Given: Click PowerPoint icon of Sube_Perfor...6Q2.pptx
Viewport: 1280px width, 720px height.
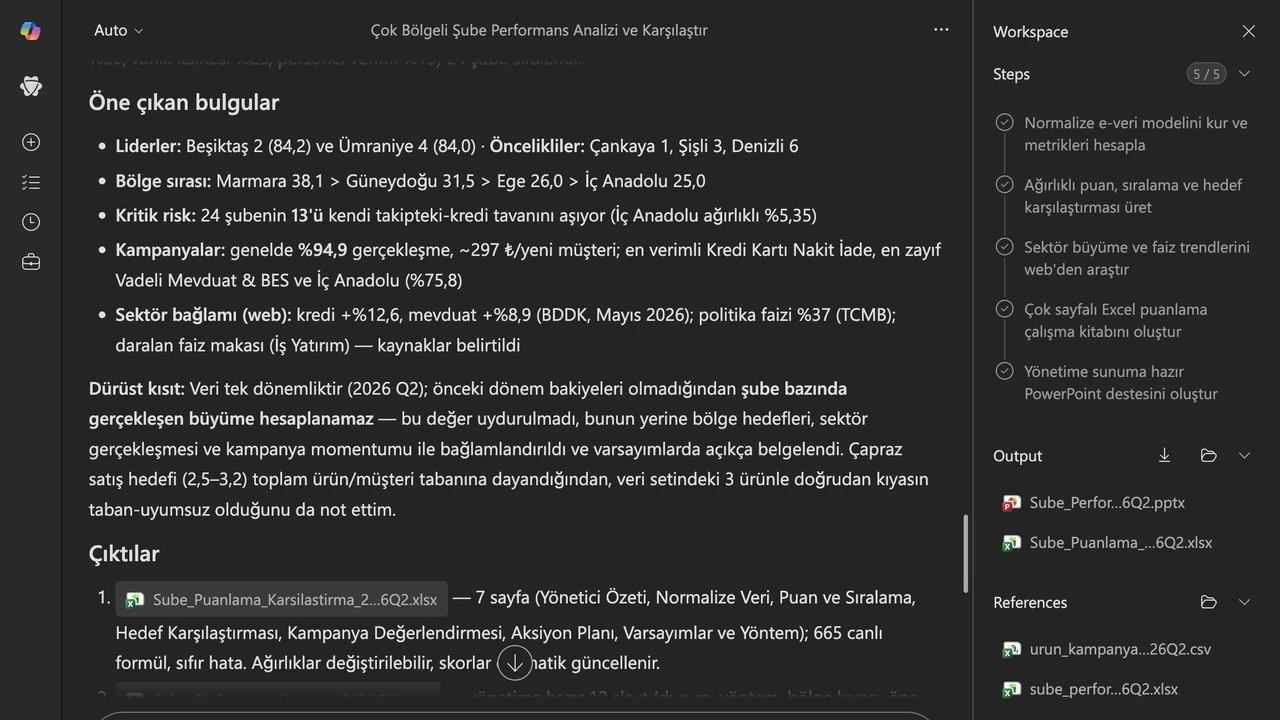Looking at the screenshot, I should pos(1011,503).
